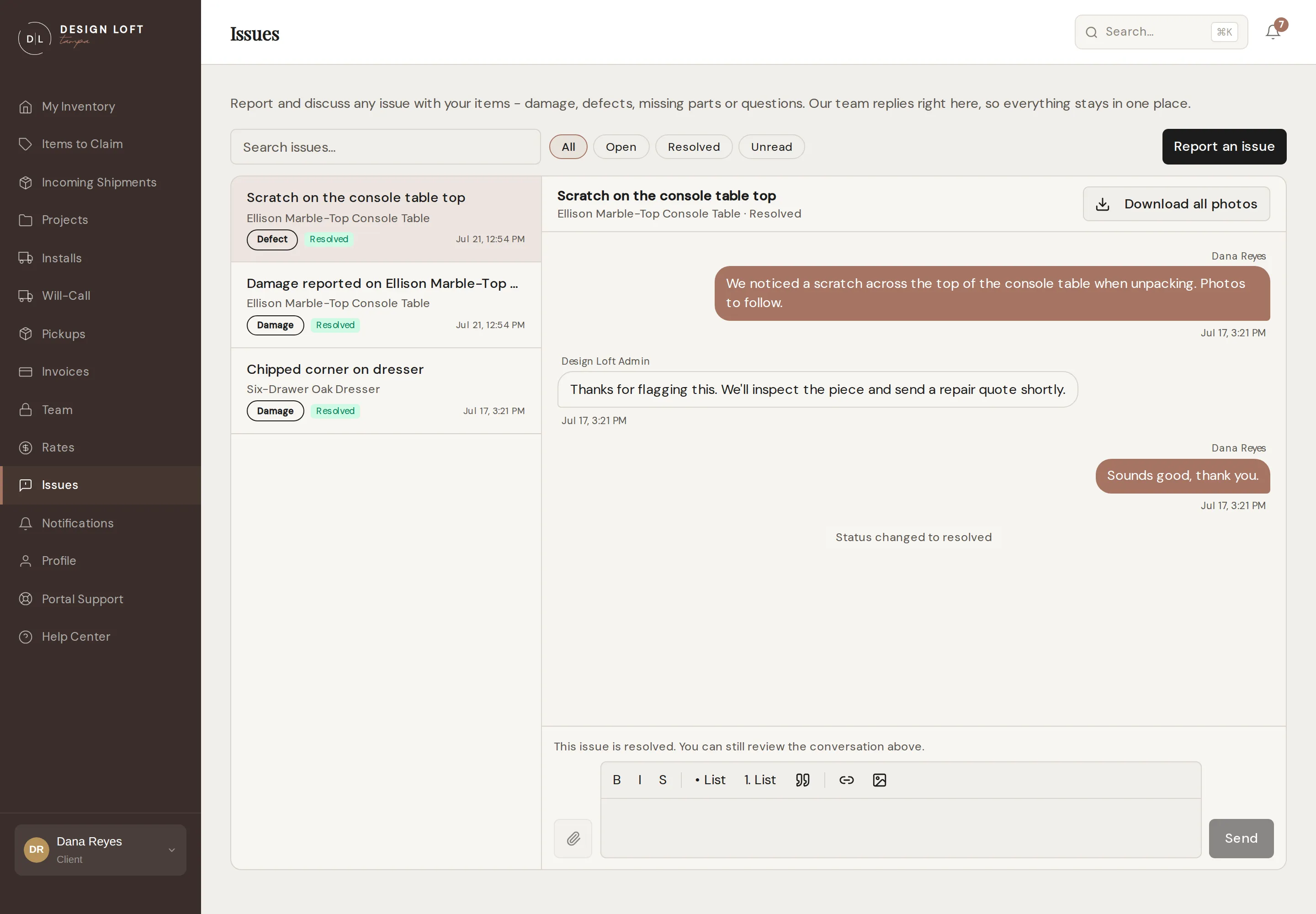Open Will-Call in sidebar
Viewport: 1316px width, 914px height.
point(101,296)
